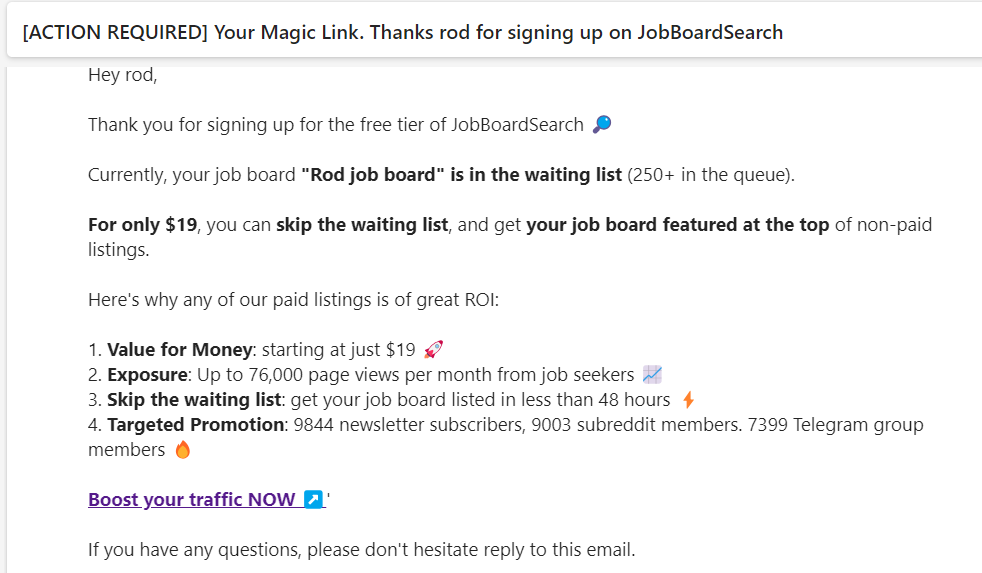Viewport: 982px width, 573px height.
Task: Click the "Hey rod," greeting text
Action: point(123,75)
